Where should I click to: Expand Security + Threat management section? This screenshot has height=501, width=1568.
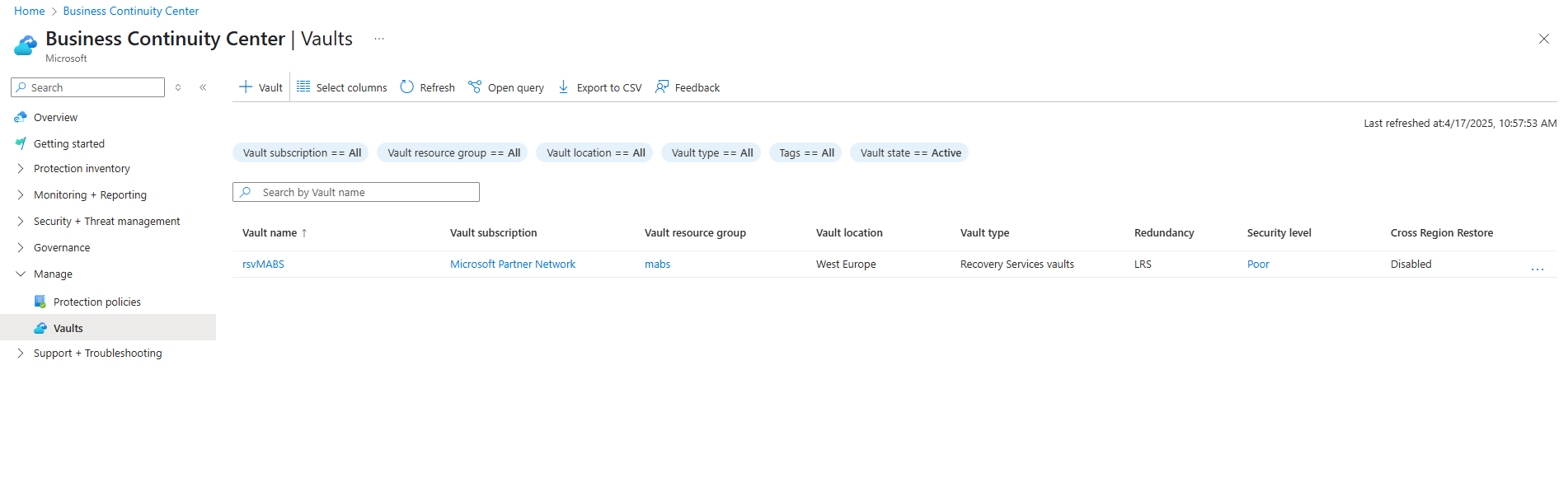point(21,222)
